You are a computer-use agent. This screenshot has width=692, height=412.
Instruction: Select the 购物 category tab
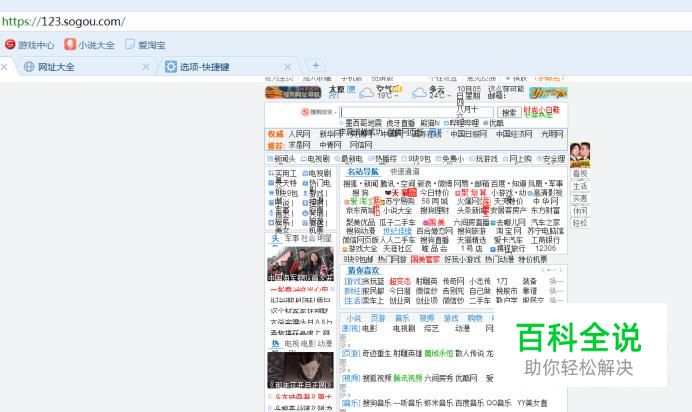click(475, 318)
